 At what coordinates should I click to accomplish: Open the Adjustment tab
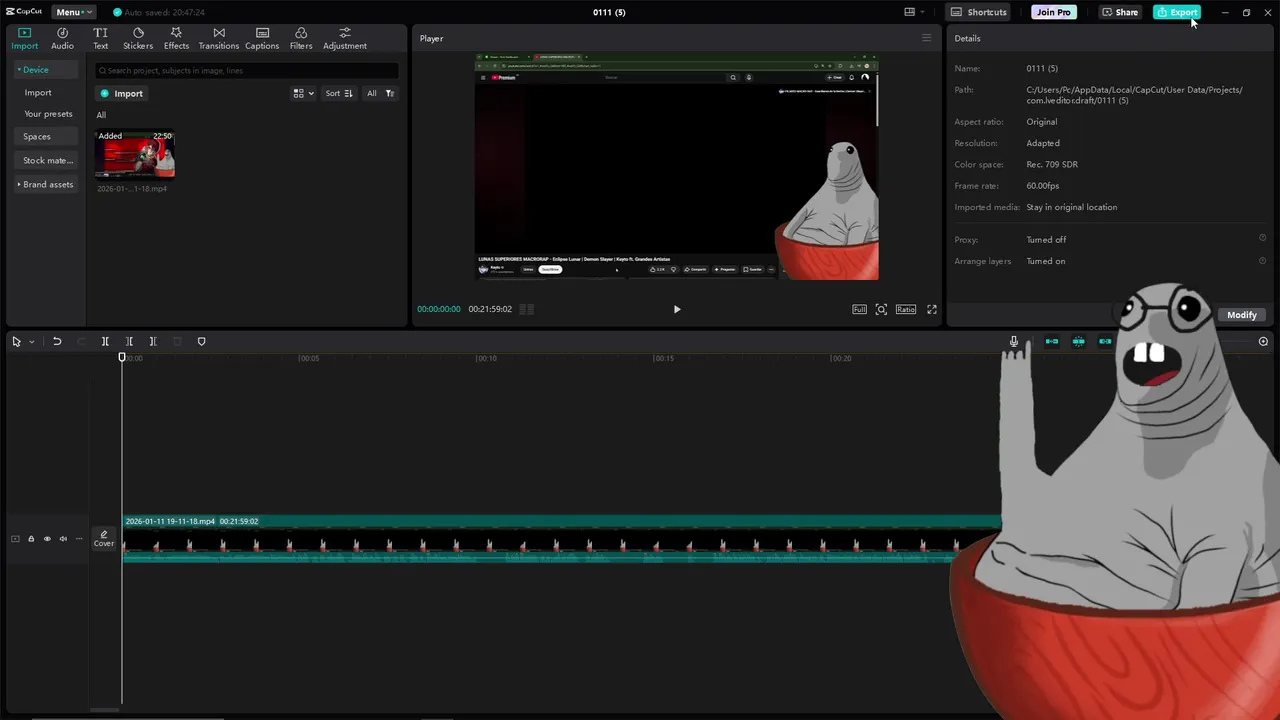(344, 38)
